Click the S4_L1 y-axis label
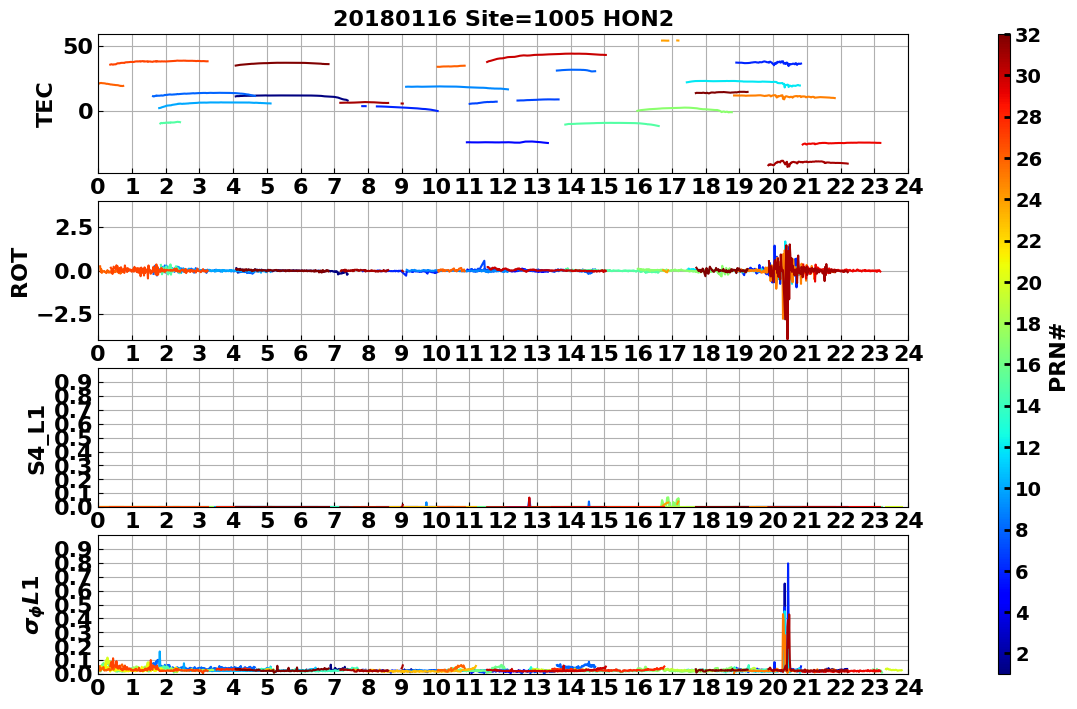The width and height of the screenshot is (1077, 709). point(36,440)
